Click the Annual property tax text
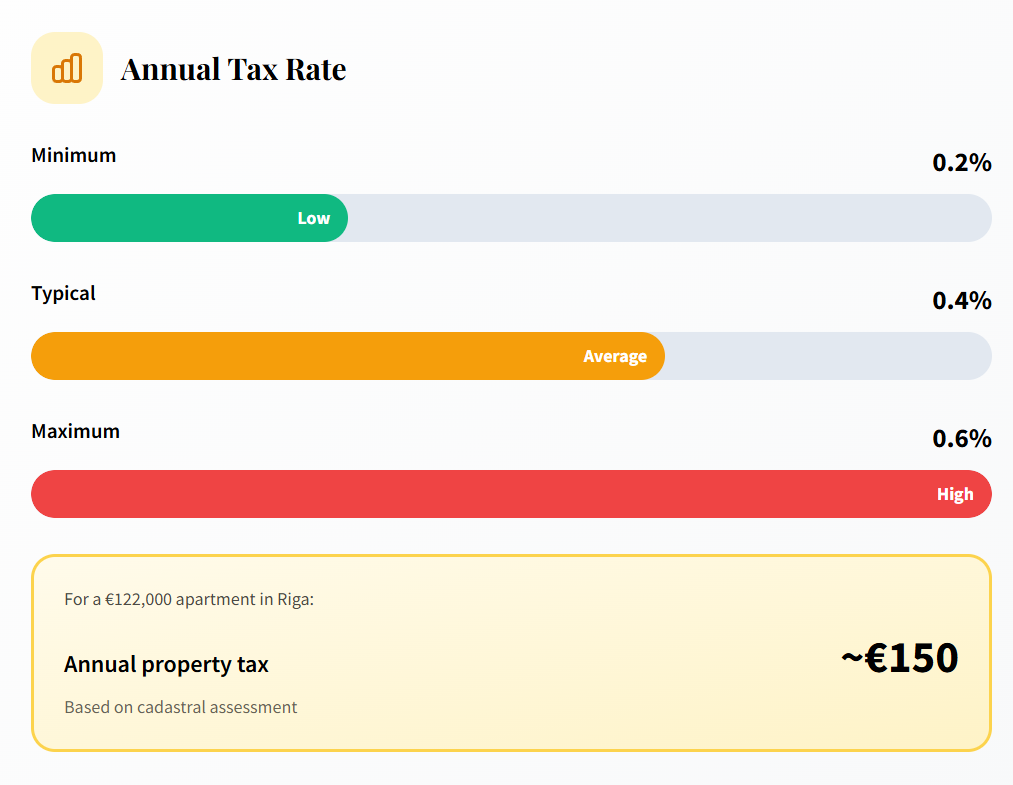The height and width of the screenshot is (785, 1013). click(x=166, y=664)
